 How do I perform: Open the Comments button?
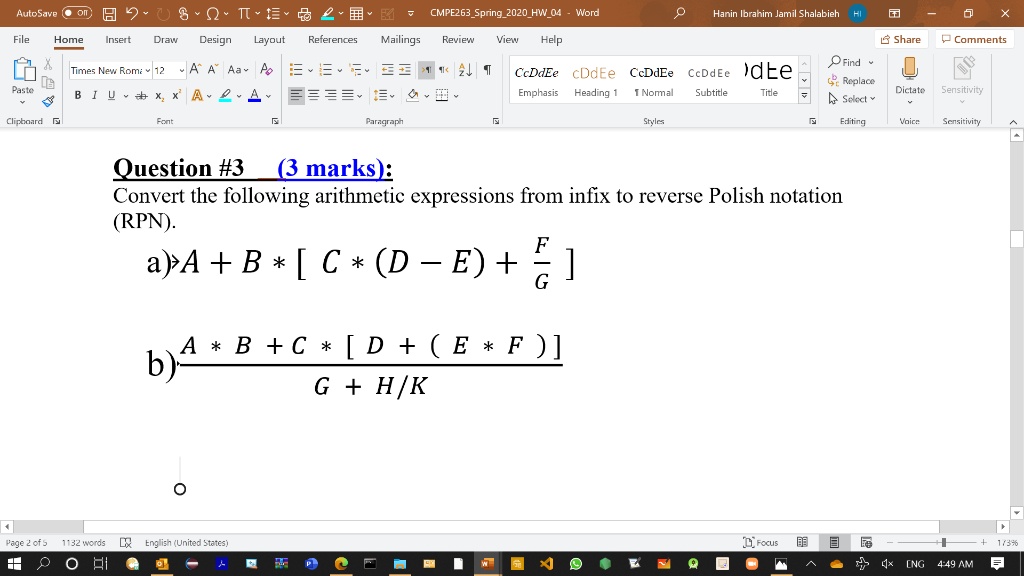(x=973, y=39)
